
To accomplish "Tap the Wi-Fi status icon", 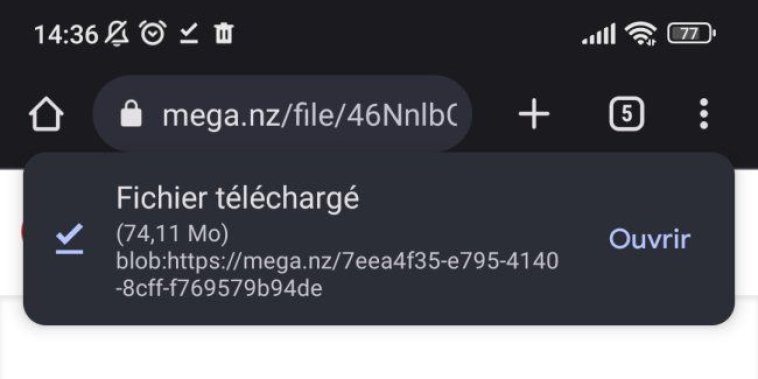I will [x=640, y=34].
